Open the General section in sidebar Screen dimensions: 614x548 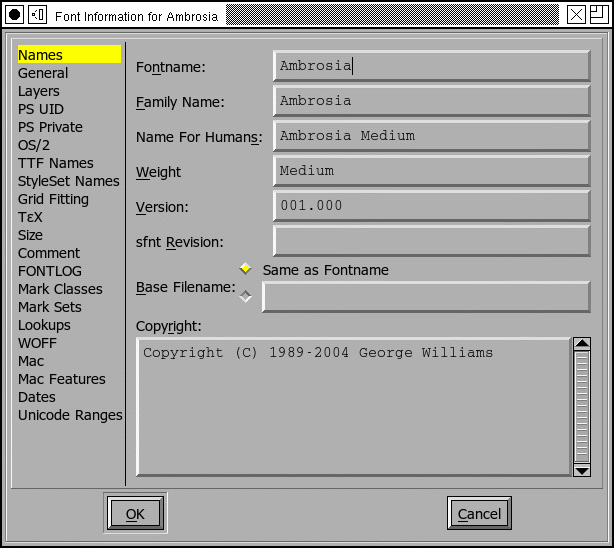43,73
